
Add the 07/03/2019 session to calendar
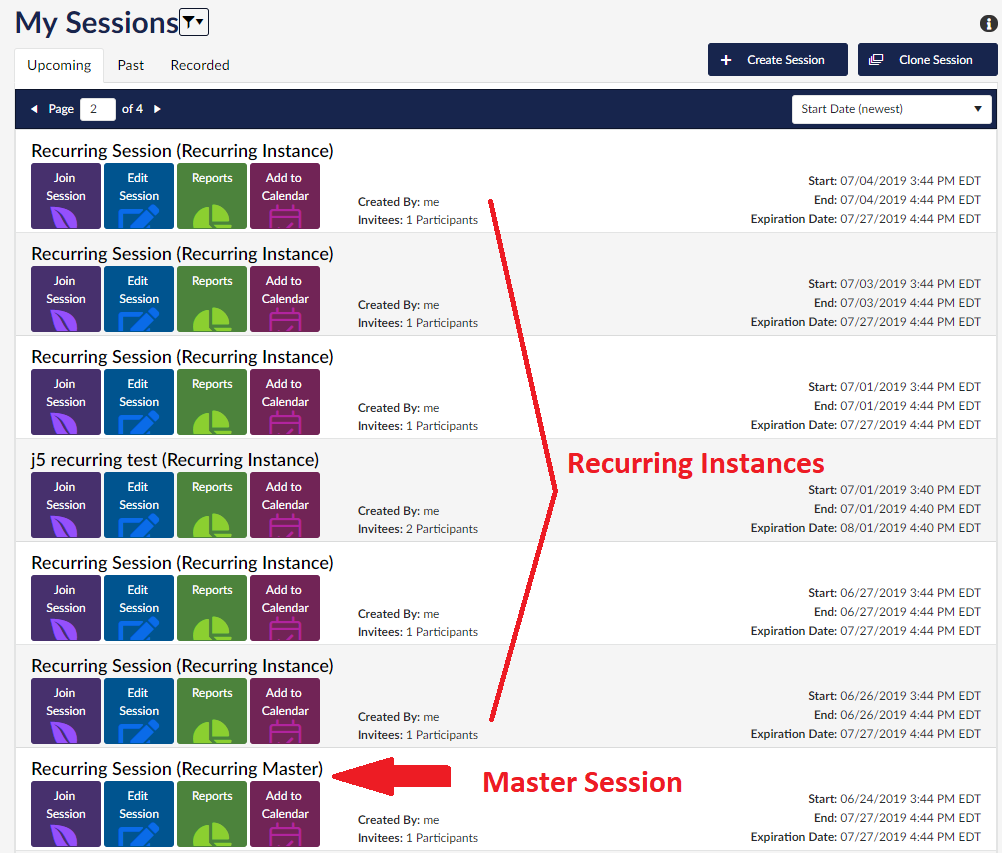click(285, 299)
